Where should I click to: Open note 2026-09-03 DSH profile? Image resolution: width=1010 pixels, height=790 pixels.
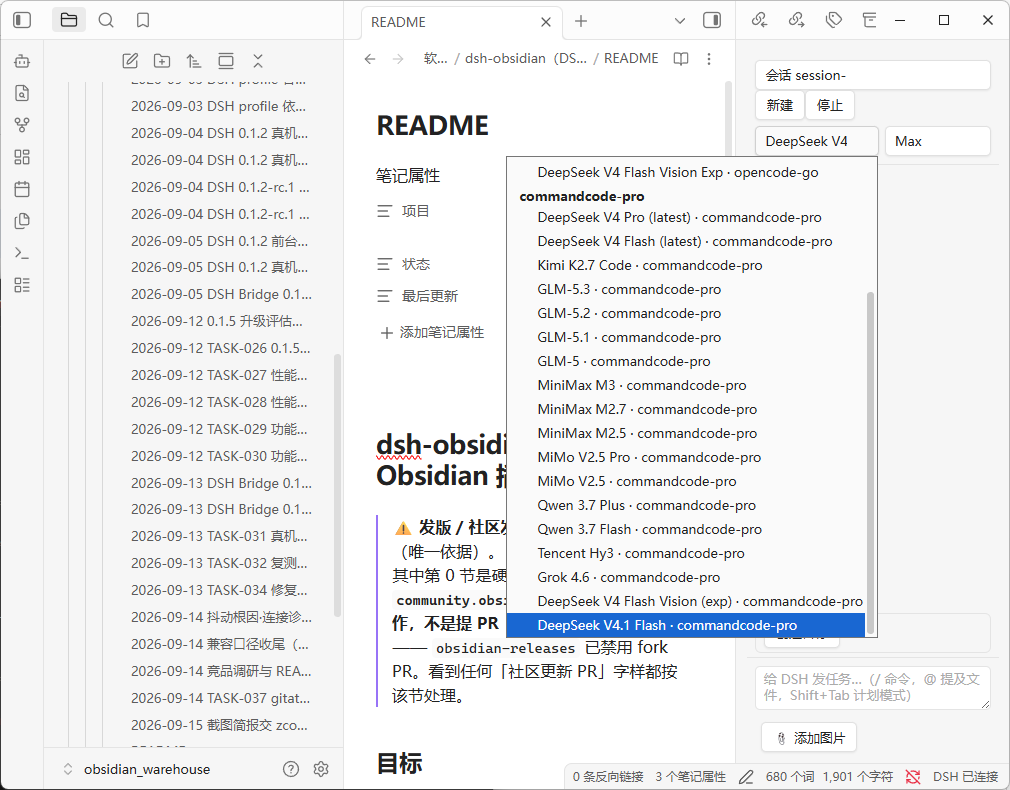click(x=218, y=106)
